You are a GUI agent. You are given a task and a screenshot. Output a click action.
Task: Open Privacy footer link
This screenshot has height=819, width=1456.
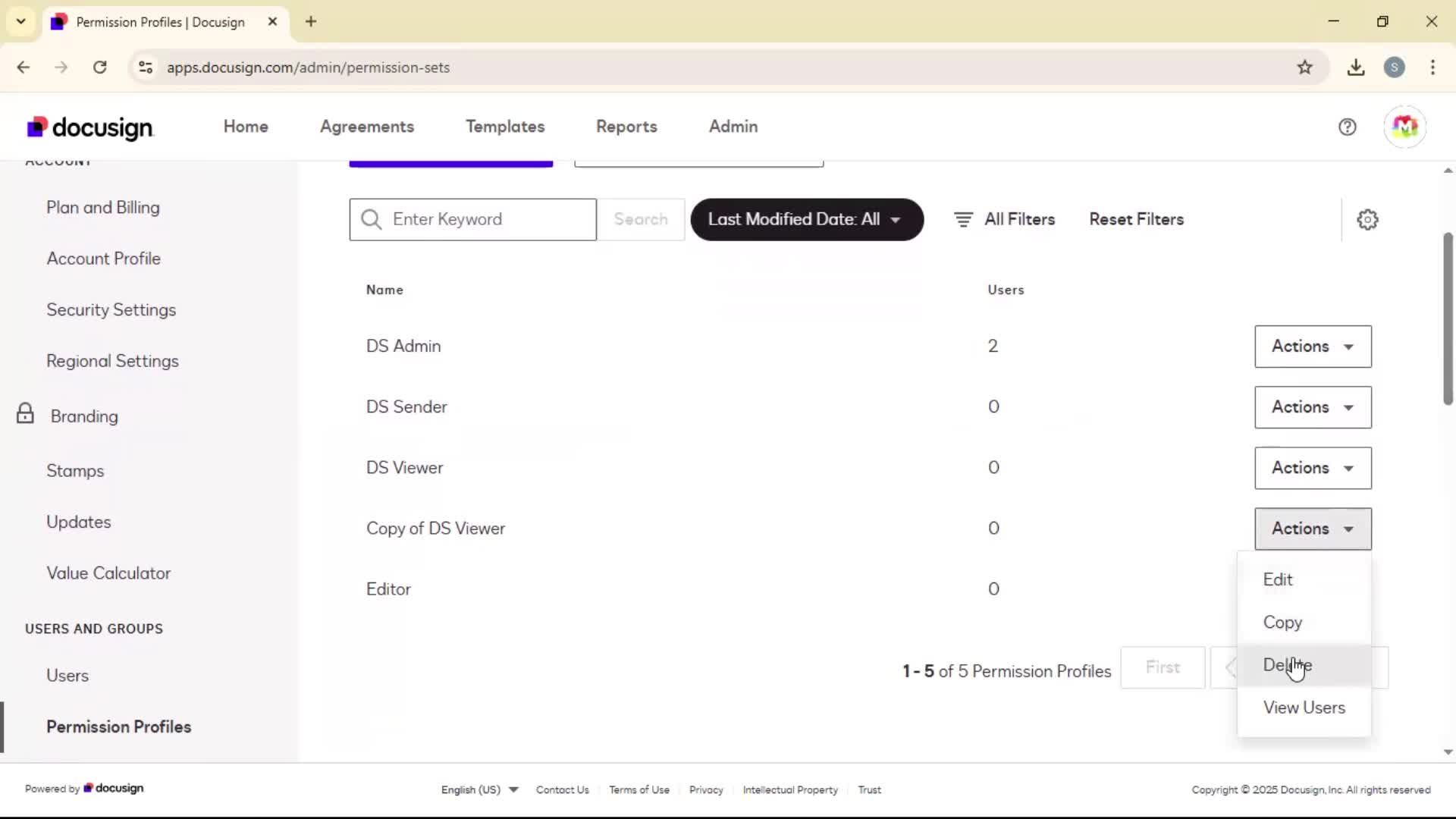(706, 789)
